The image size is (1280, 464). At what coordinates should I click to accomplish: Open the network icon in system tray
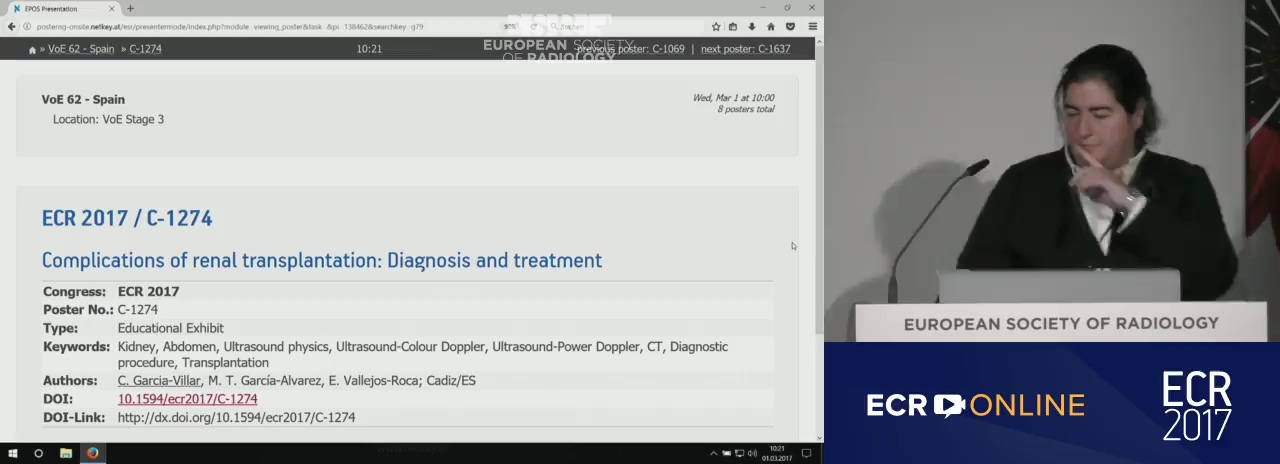point(739,453)
